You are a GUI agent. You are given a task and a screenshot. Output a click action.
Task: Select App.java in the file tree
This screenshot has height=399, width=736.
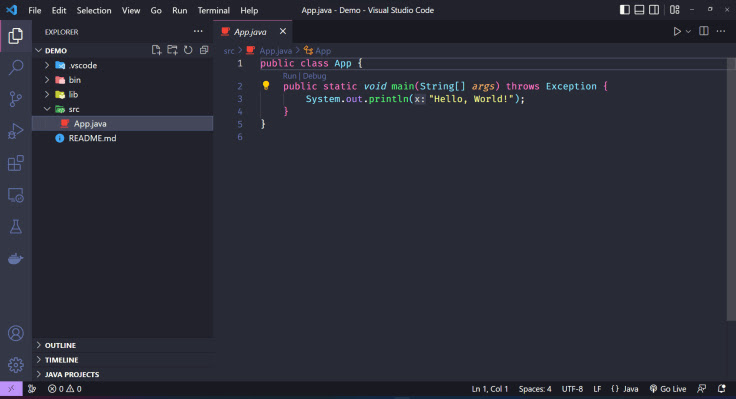122,123
